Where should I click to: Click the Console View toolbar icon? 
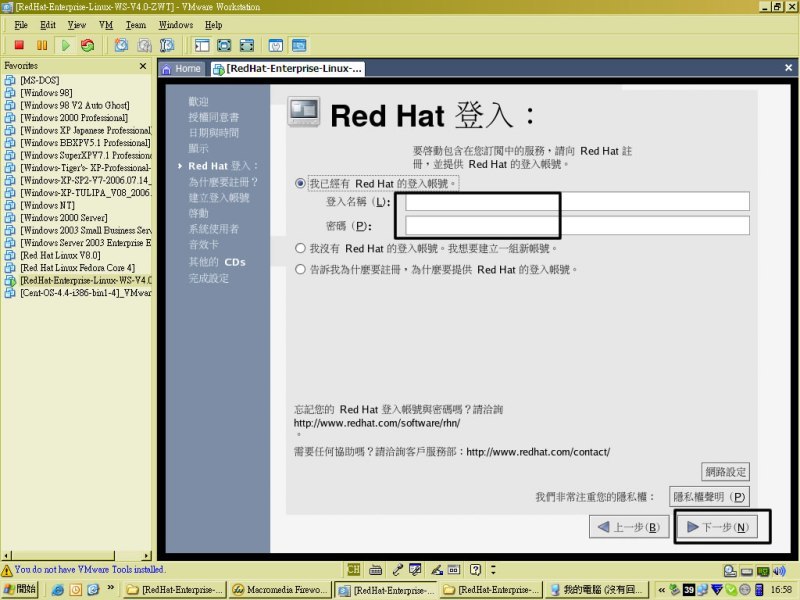pyautogui.click(x=299, y=45)
